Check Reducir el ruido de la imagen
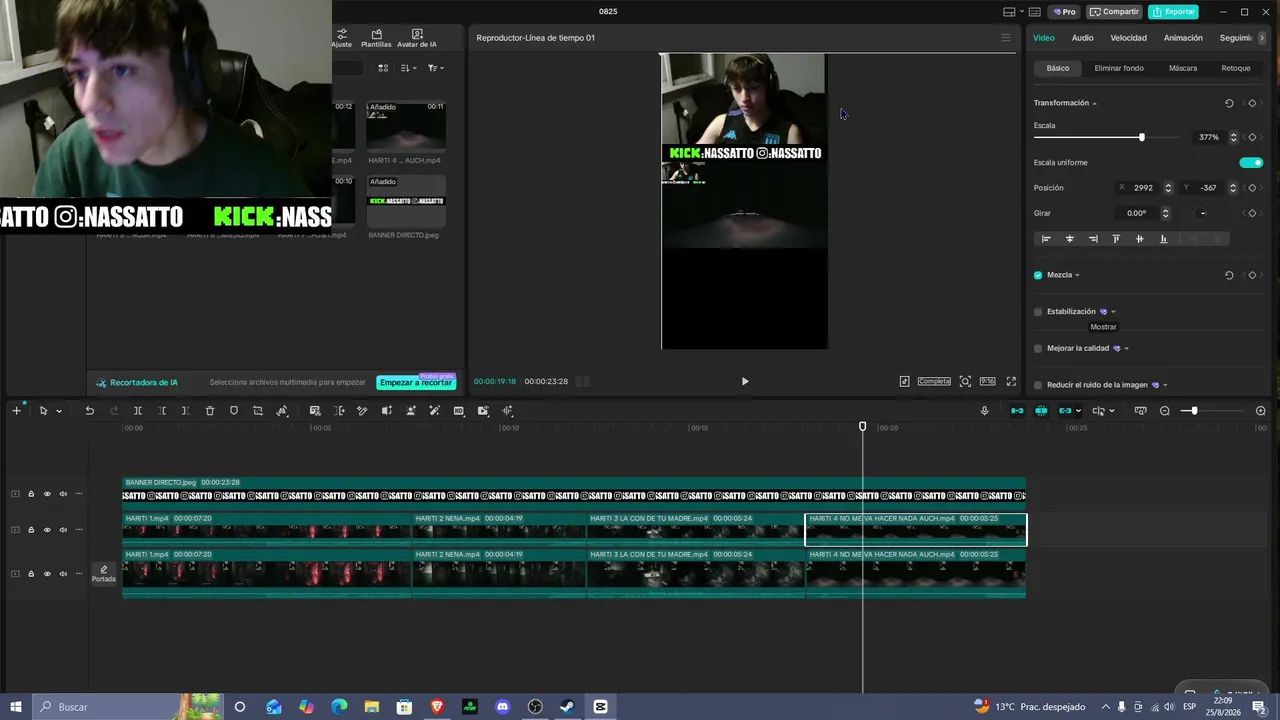 (1038, 385)
